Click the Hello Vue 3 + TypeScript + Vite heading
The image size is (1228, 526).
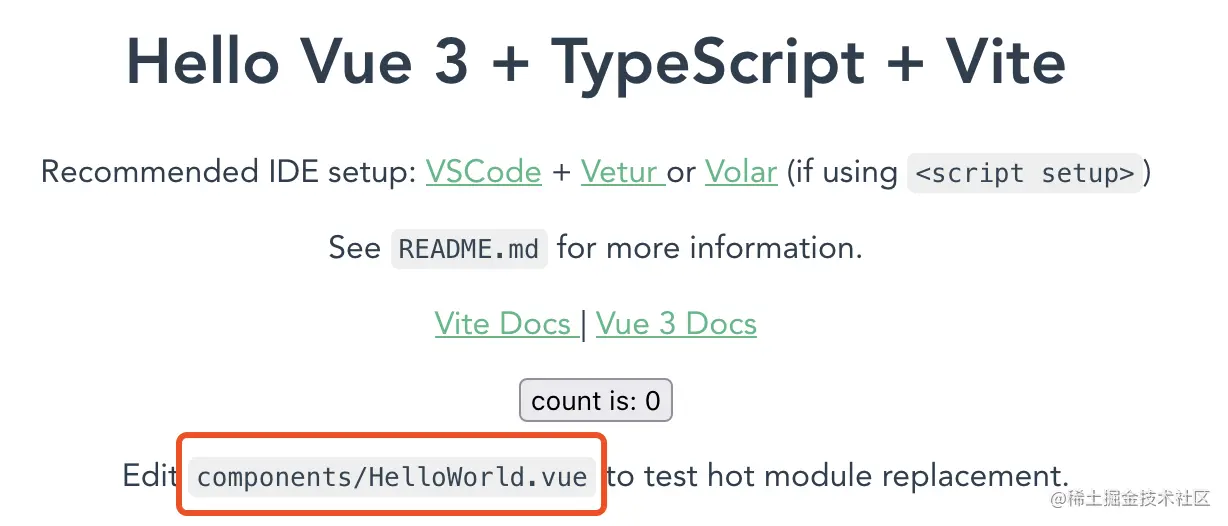(x=596, y=62)
